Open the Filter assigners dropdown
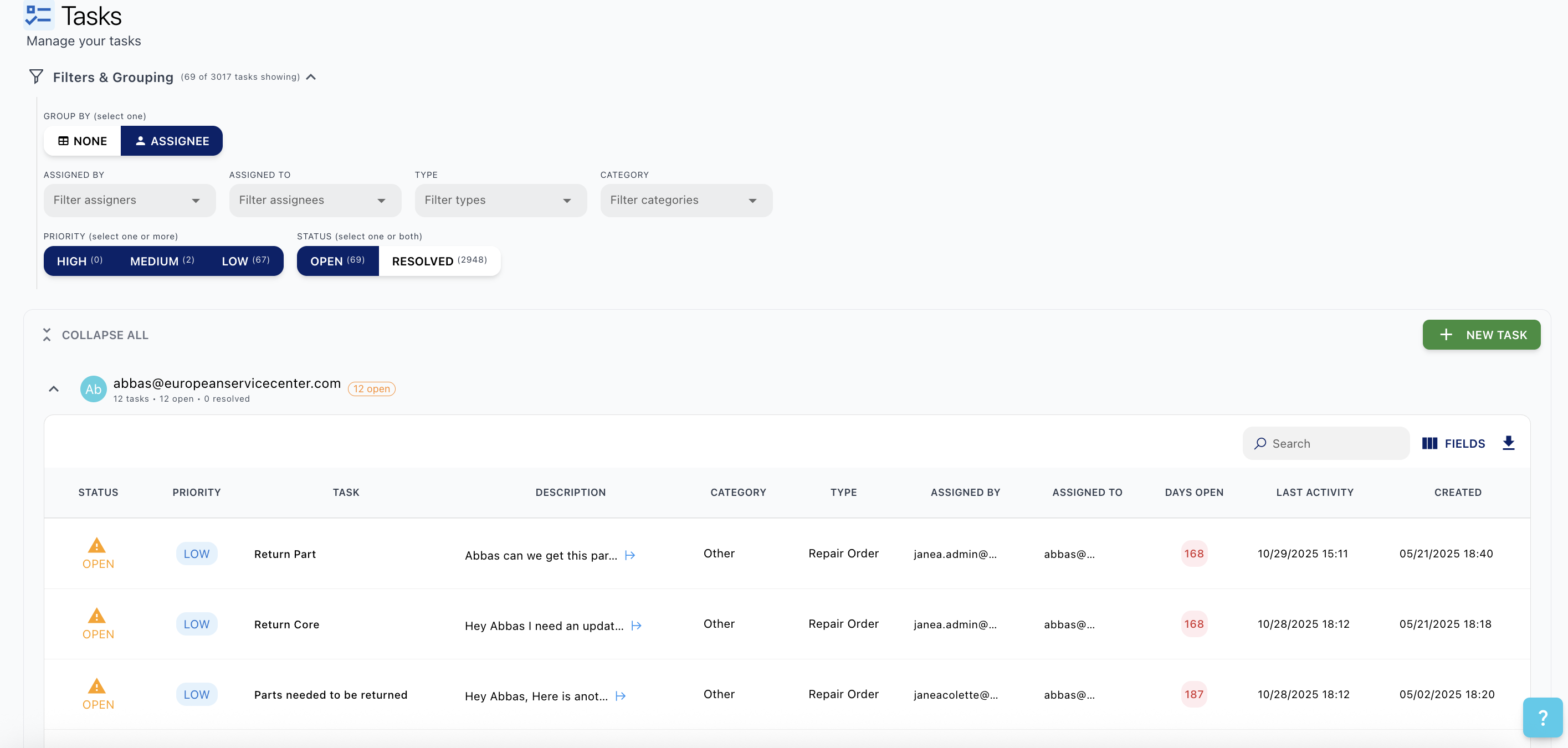This screenshot has height=748, width=1568. [129, 200]
